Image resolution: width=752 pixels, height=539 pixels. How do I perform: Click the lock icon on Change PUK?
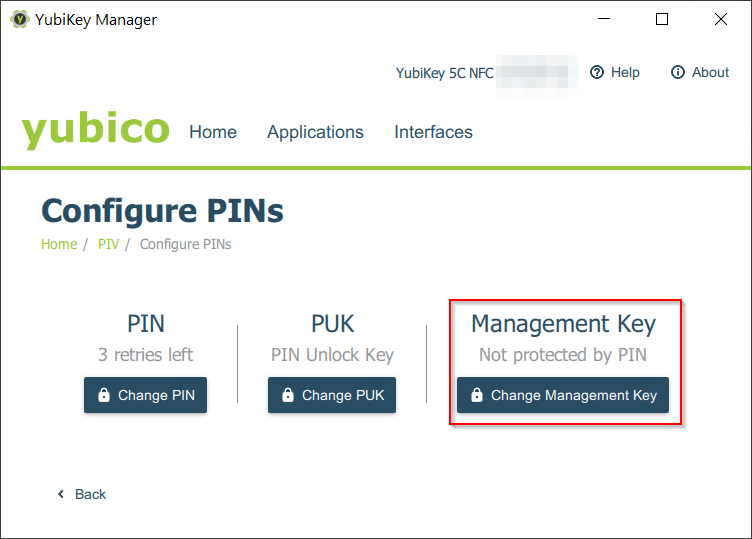point(288,395)
